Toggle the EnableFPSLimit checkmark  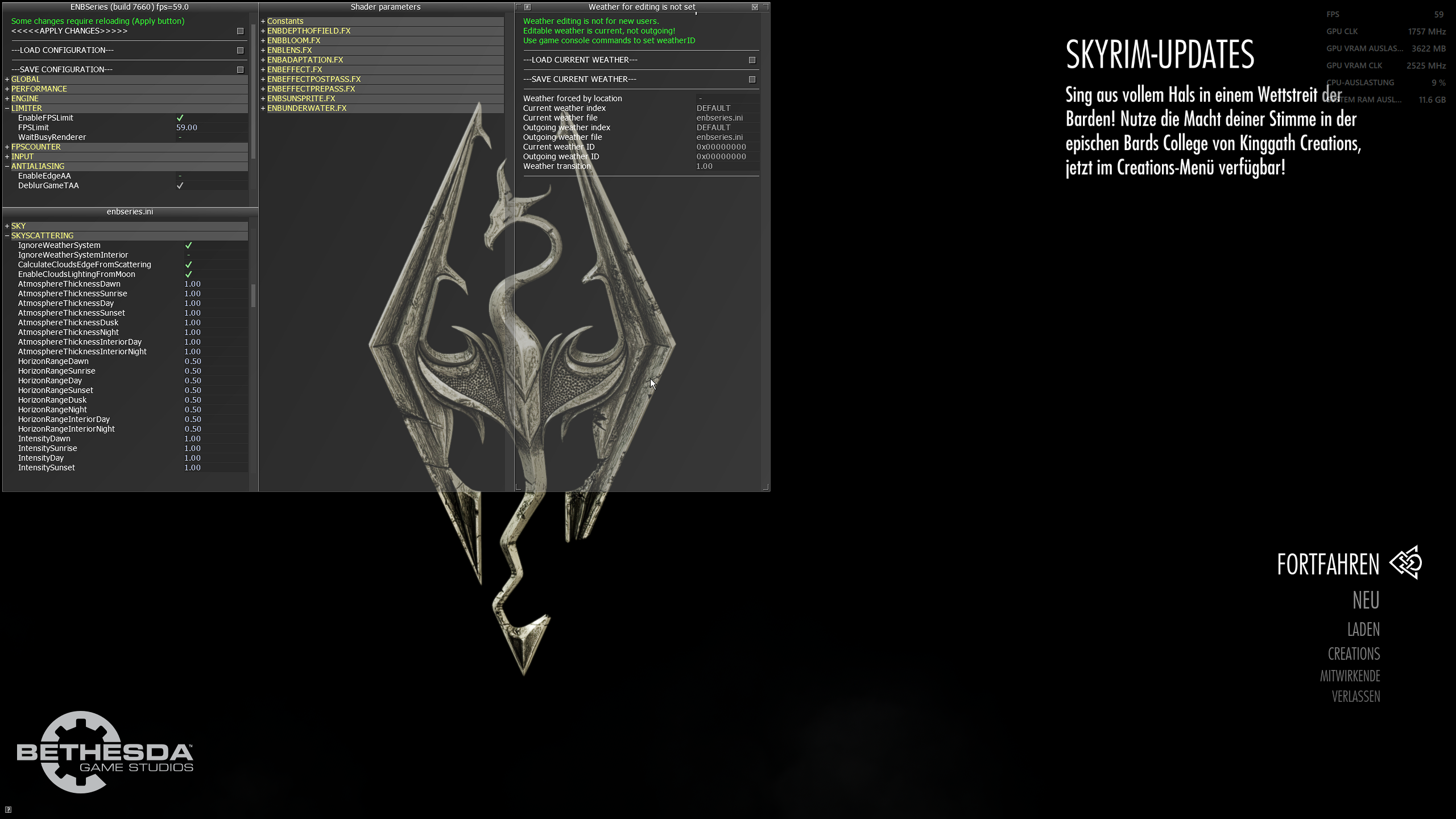(x=180, y=118)
